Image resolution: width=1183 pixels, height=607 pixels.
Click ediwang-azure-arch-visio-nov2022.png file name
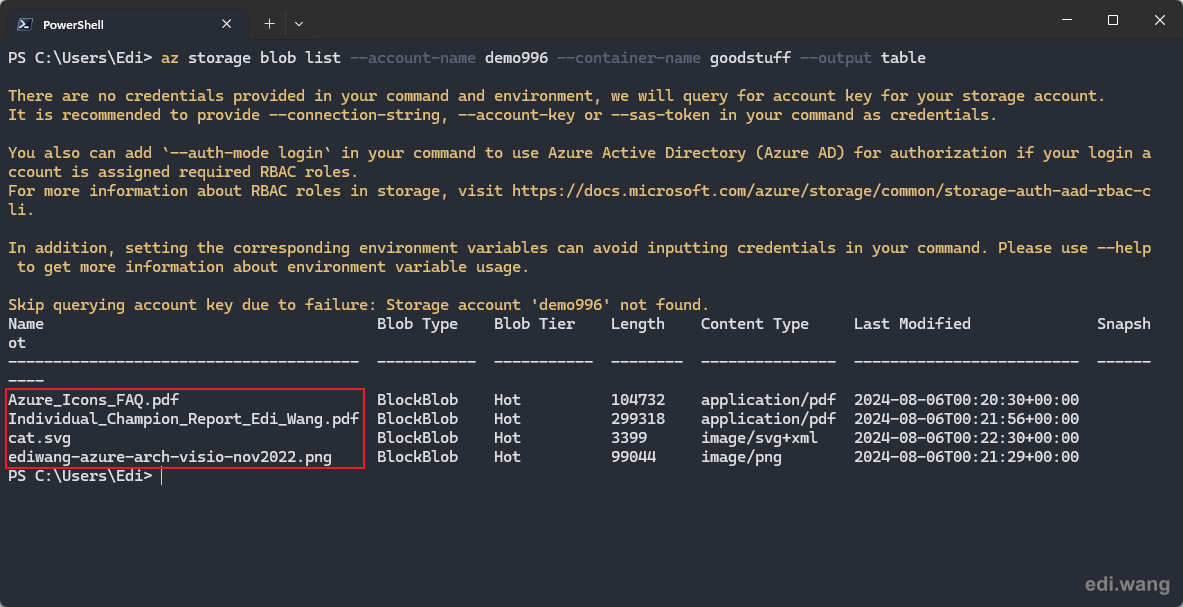[x=170, y=457]
